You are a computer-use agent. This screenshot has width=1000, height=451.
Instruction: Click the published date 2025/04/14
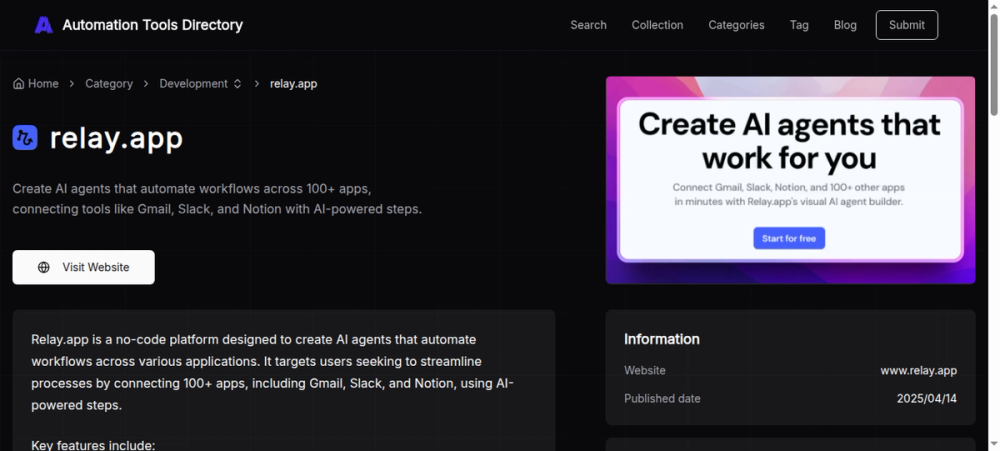point(927,399)
